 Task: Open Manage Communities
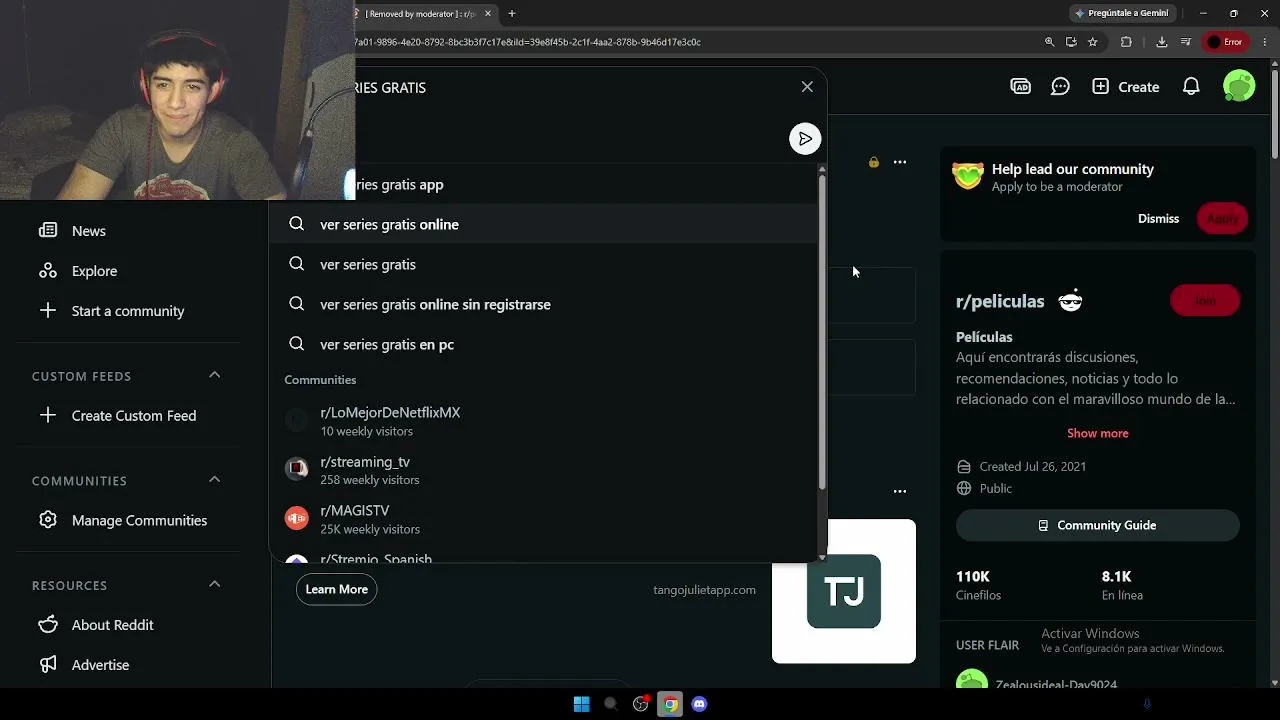coord(127,520)
